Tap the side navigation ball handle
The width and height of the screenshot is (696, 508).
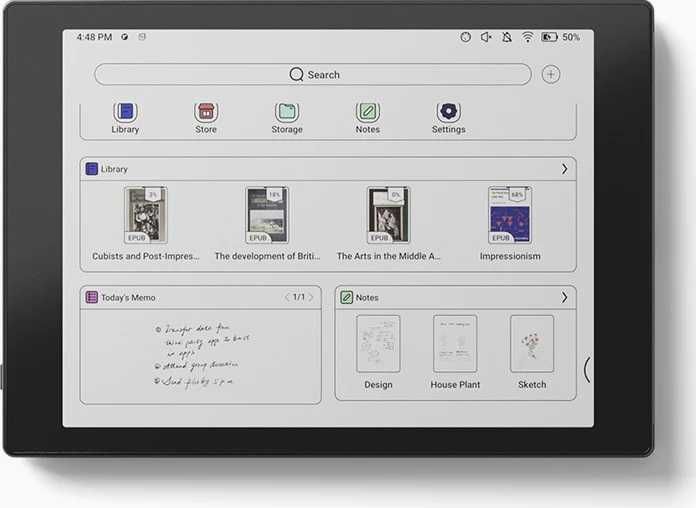point(587,369)
